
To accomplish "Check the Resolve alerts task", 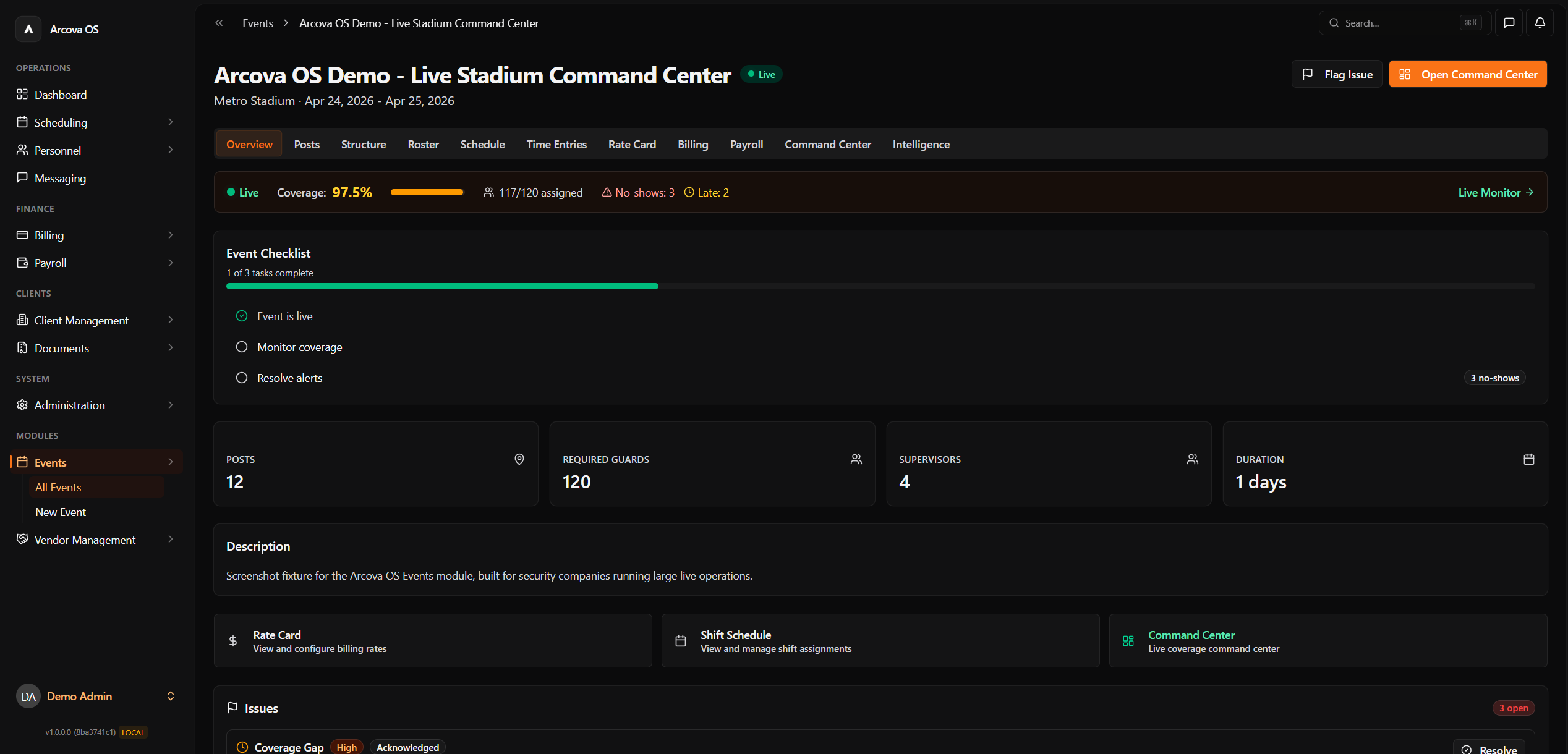I will pos(242,378).
